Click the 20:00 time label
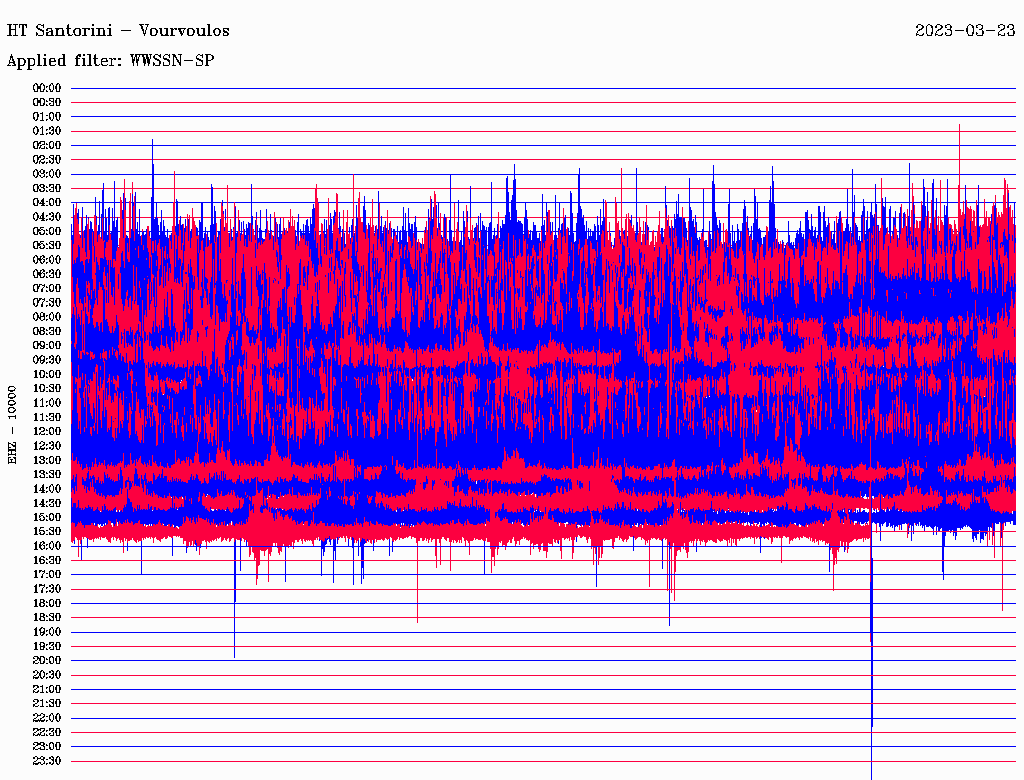 pos(47,661)
